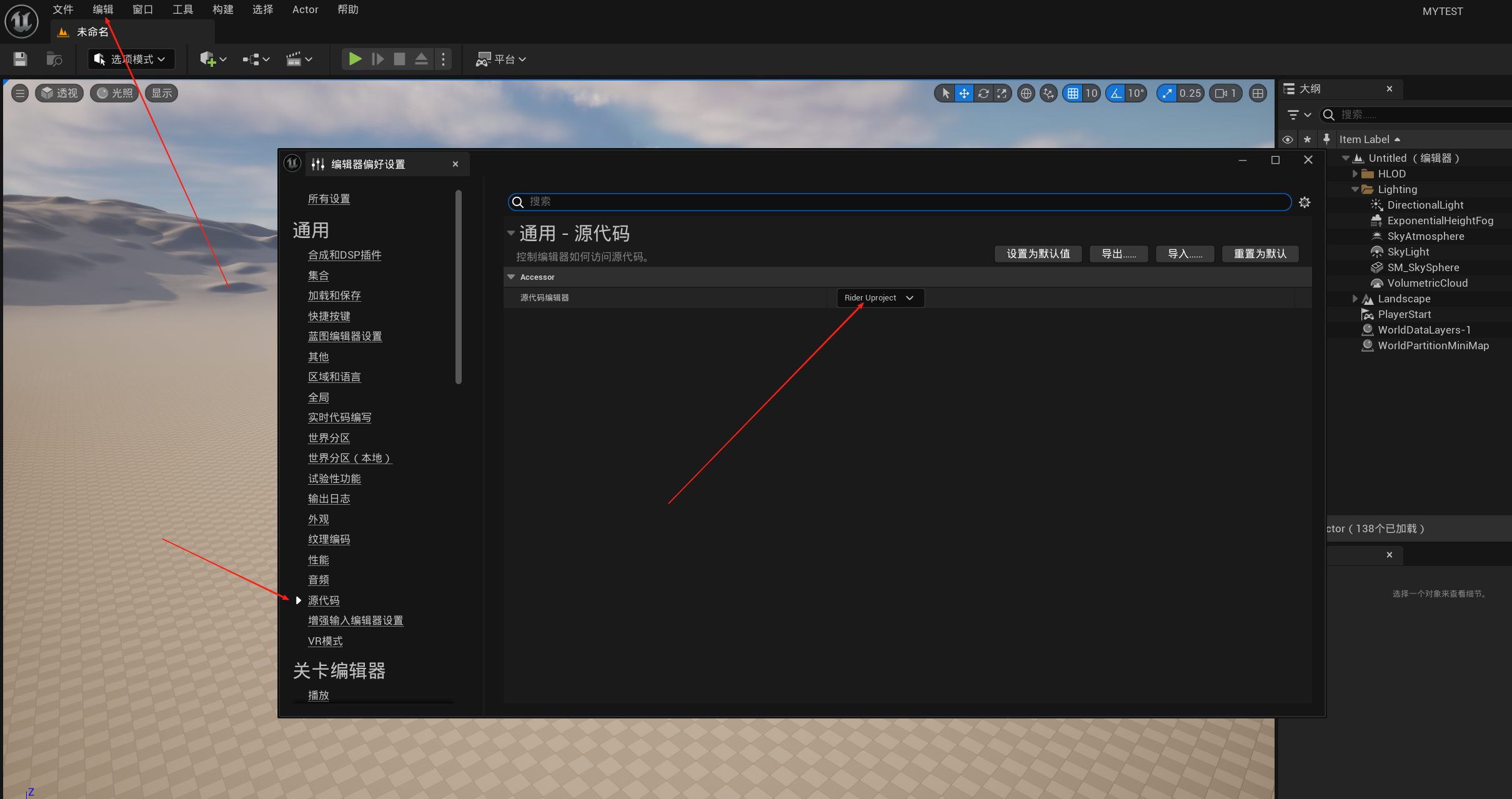Click the Eject icon in play controls
The width and height of the screenshot is (1512, 799).
click(422, 59)
